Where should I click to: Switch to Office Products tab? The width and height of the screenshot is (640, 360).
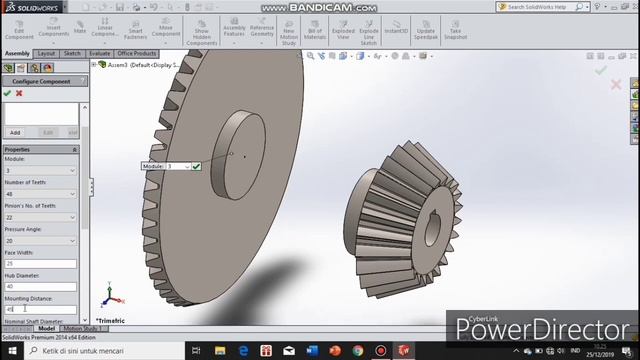pyautogui.click(x=137, y=53)
